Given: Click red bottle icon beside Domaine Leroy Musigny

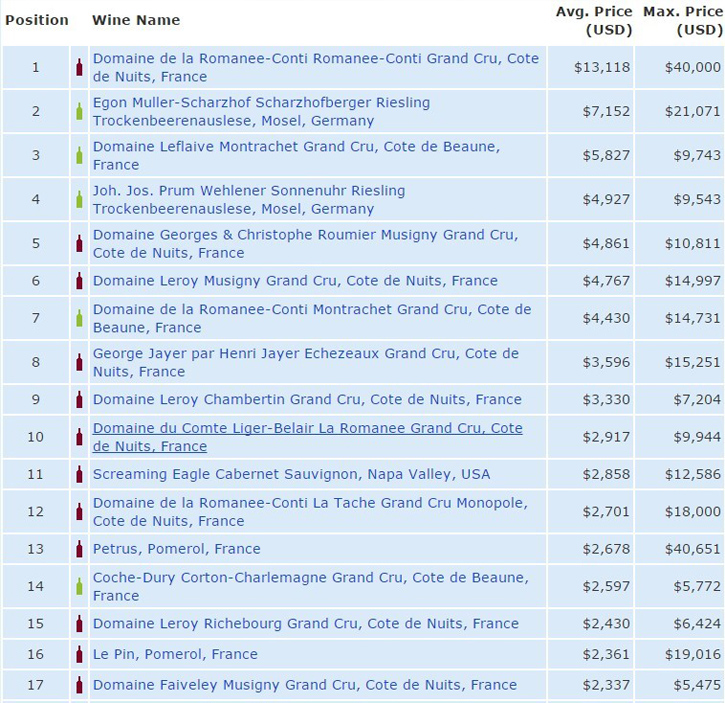Looking at the screenshot, I should [x=79, y=281].
